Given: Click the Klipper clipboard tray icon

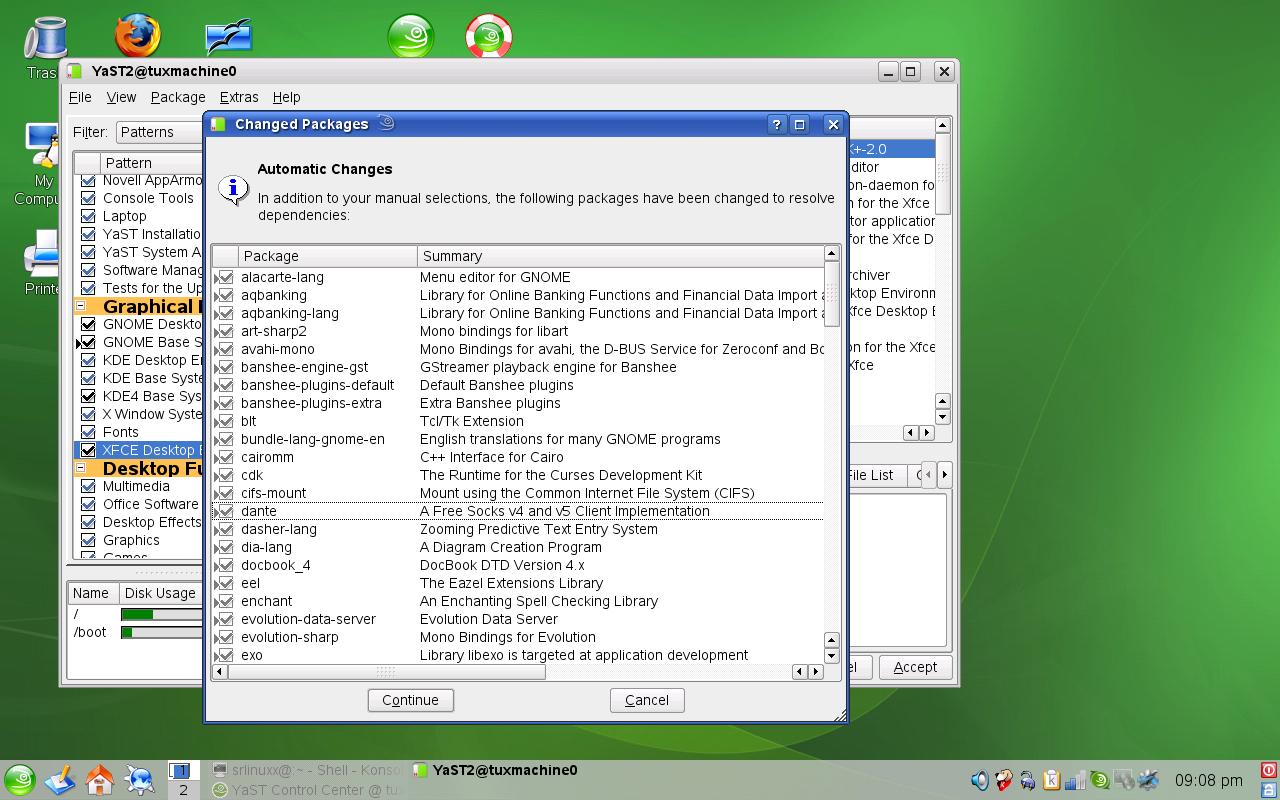Looking at the screenshot, I should (1051, 780).
